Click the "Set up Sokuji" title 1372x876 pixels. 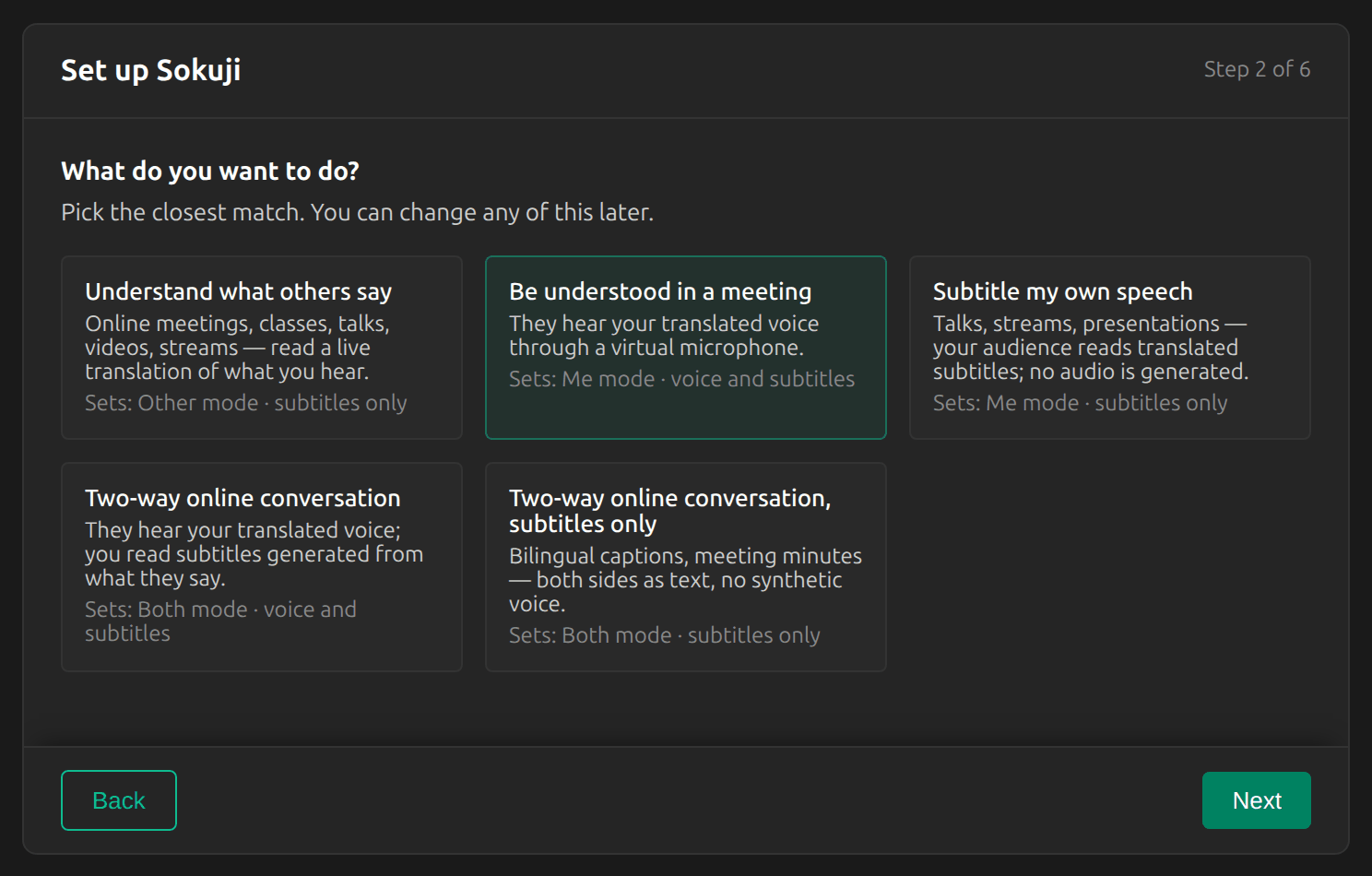pyautogui.click(x=151, y=70)
